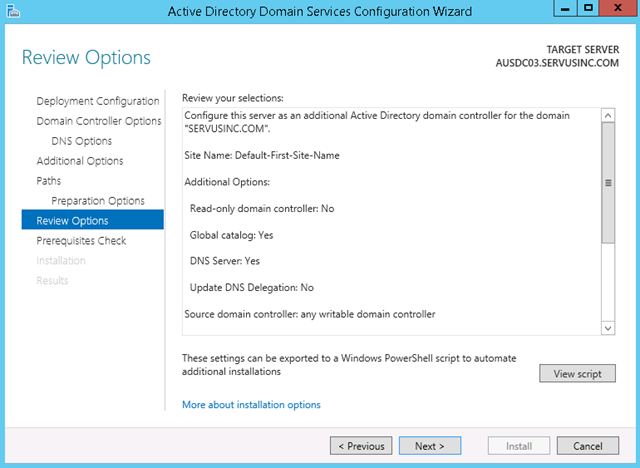Go to Deployment Configuration step
640x468 pixels.
pos(98,101)
